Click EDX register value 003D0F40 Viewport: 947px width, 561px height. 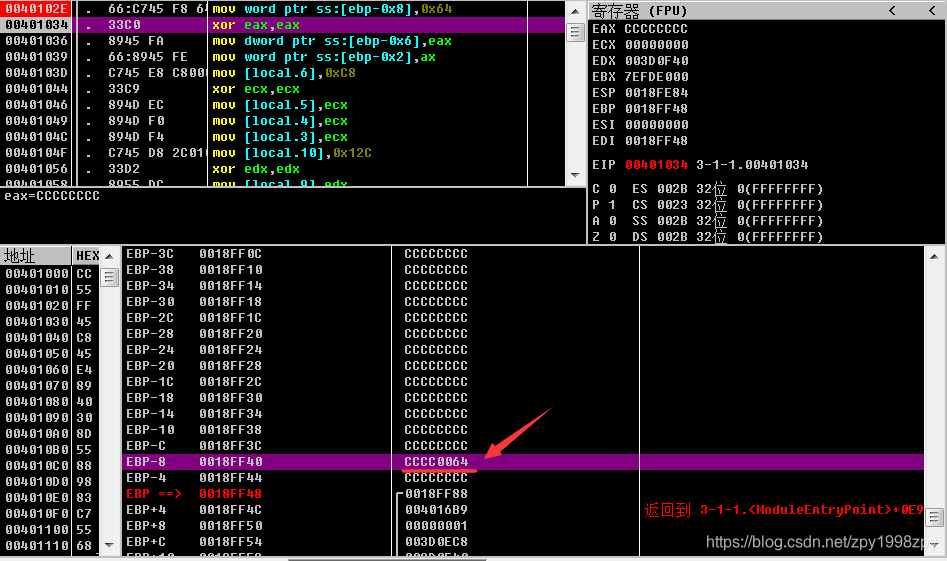[x=656, y=60]
